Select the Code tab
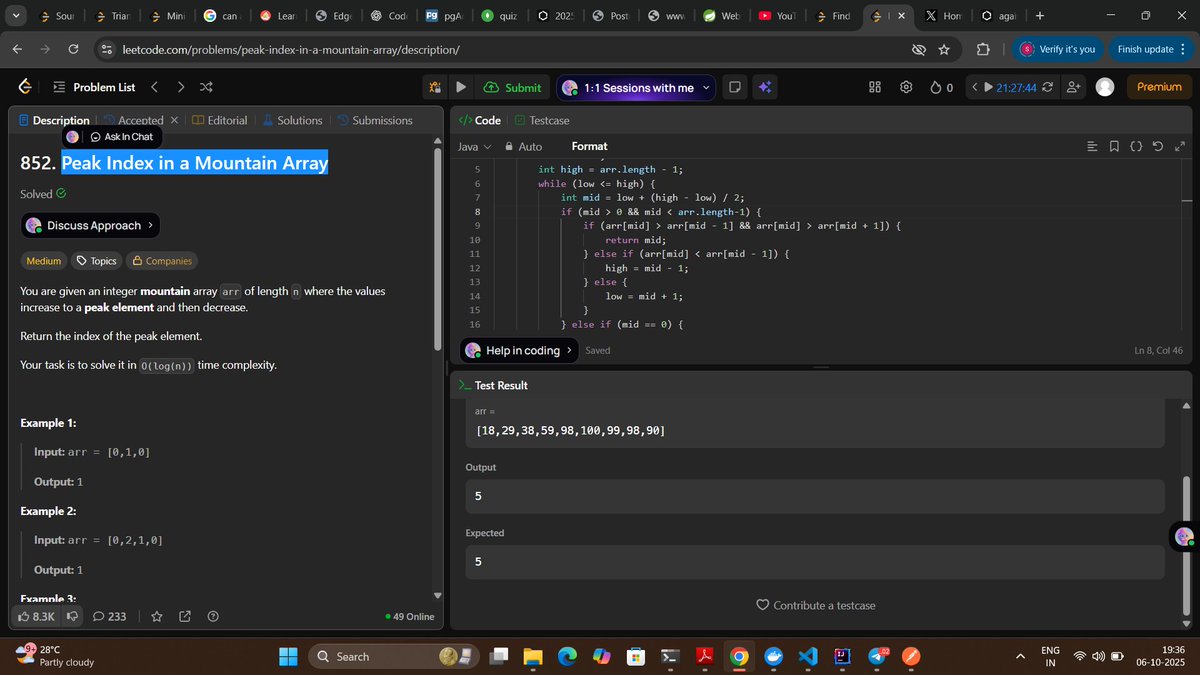 (480, 120)
